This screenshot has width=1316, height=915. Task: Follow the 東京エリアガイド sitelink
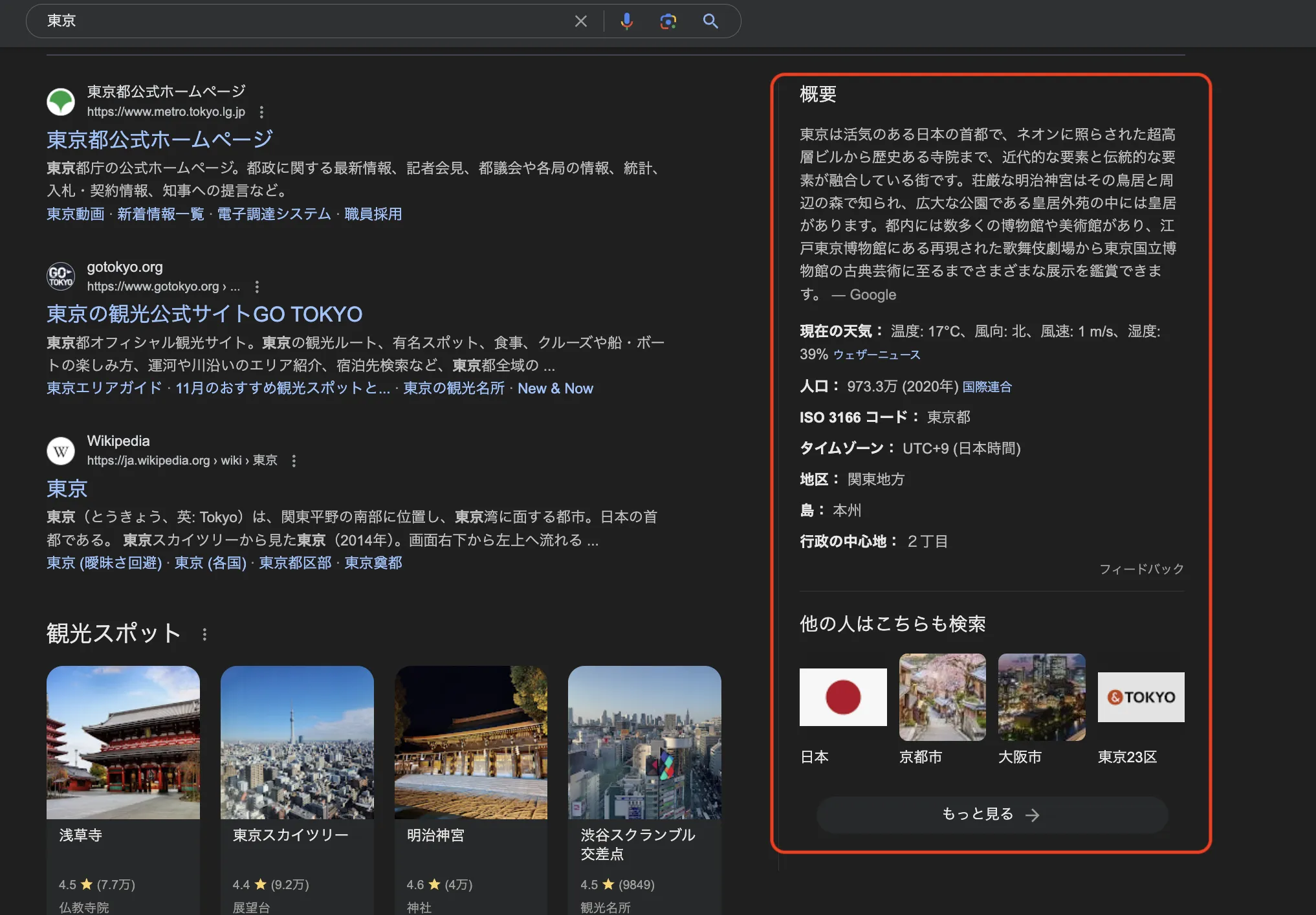104,388
